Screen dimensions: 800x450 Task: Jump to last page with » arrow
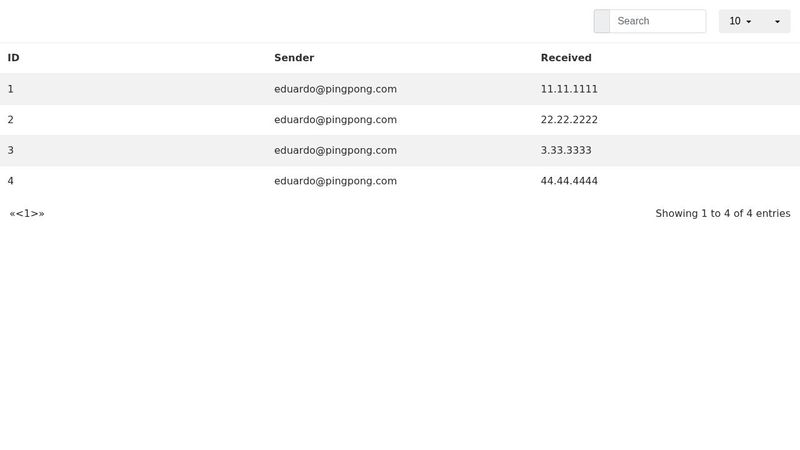point(42,214)
